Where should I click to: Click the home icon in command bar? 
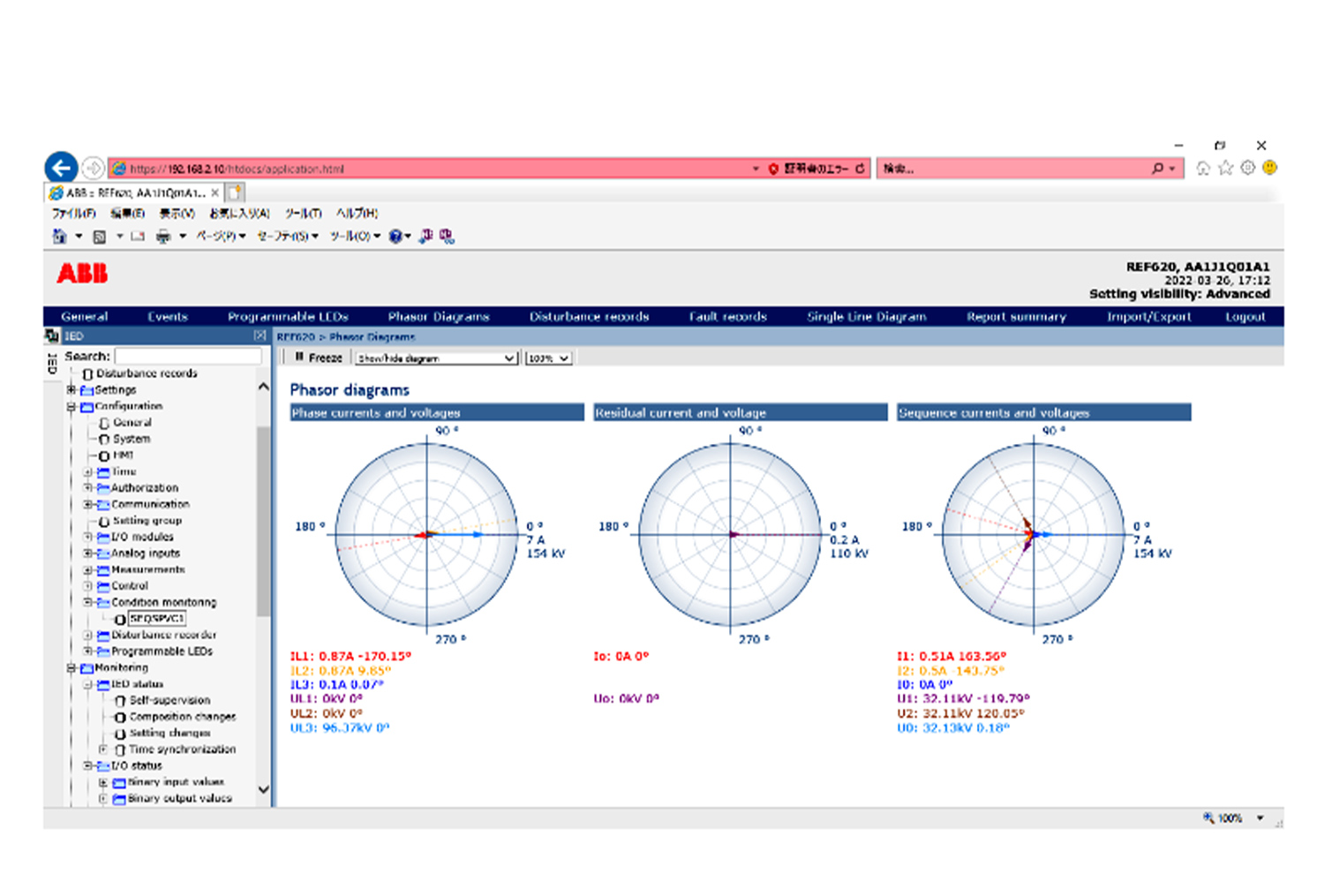click(x=59, y=237)
